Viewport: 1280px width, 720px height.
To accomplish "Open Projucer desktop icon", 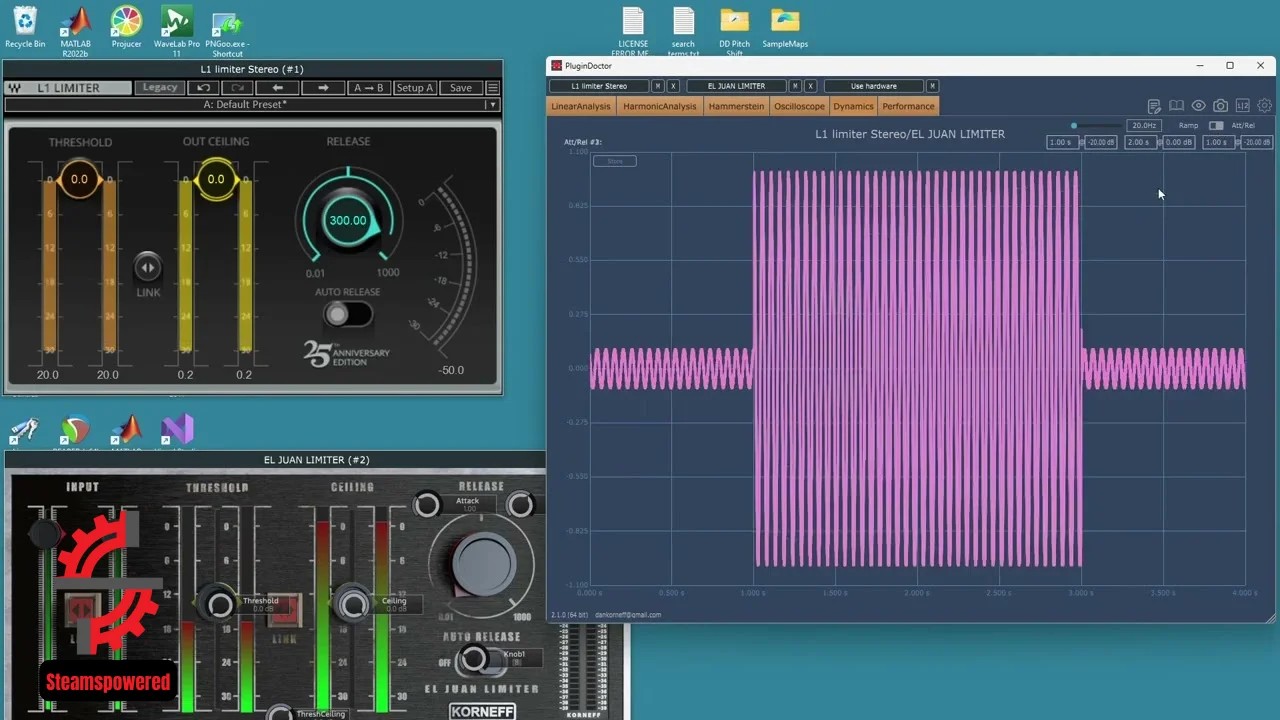I will pyautogui.click(x=126, y=27).
